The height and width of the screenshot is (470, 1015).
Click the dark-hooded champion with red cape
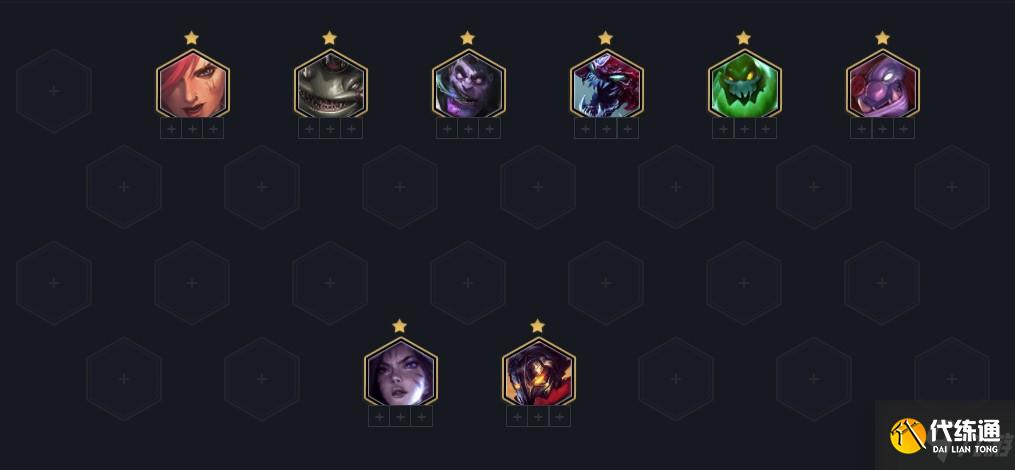(x=539, y=372)
